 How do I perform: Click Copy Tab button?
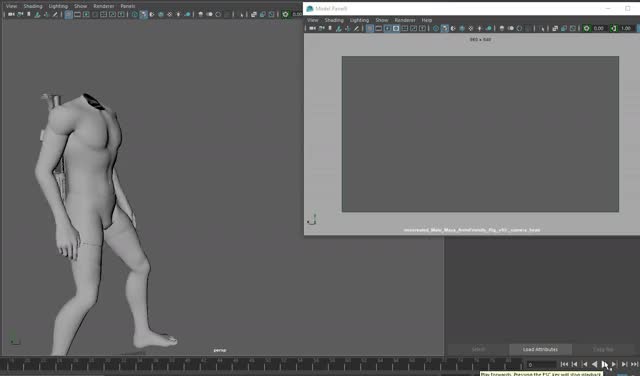click(x=603, y=349)
